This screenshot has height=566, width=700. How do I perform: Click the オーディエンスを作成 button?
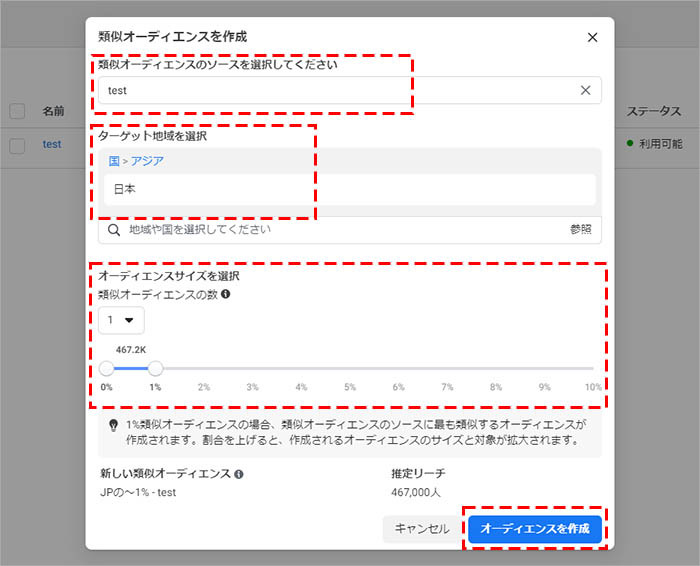[x=535, y=529]
